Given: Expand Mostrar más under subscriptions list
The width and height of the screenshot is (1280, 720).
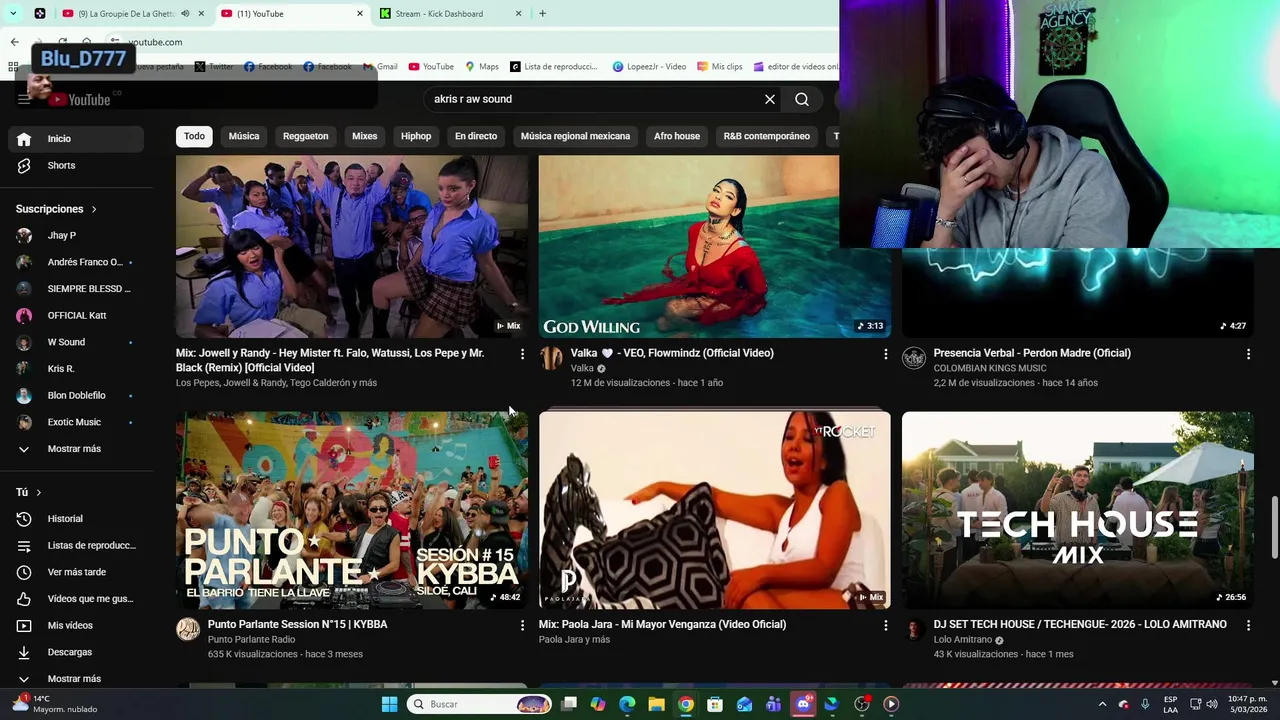Looking at the screenshot, I should [x=74, y=449].
